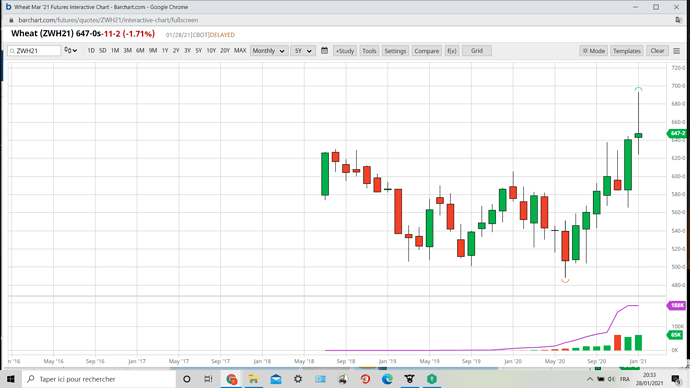Click the search magnifier in symbol box
Screen dimensions: 690x388
click(12, 51)
